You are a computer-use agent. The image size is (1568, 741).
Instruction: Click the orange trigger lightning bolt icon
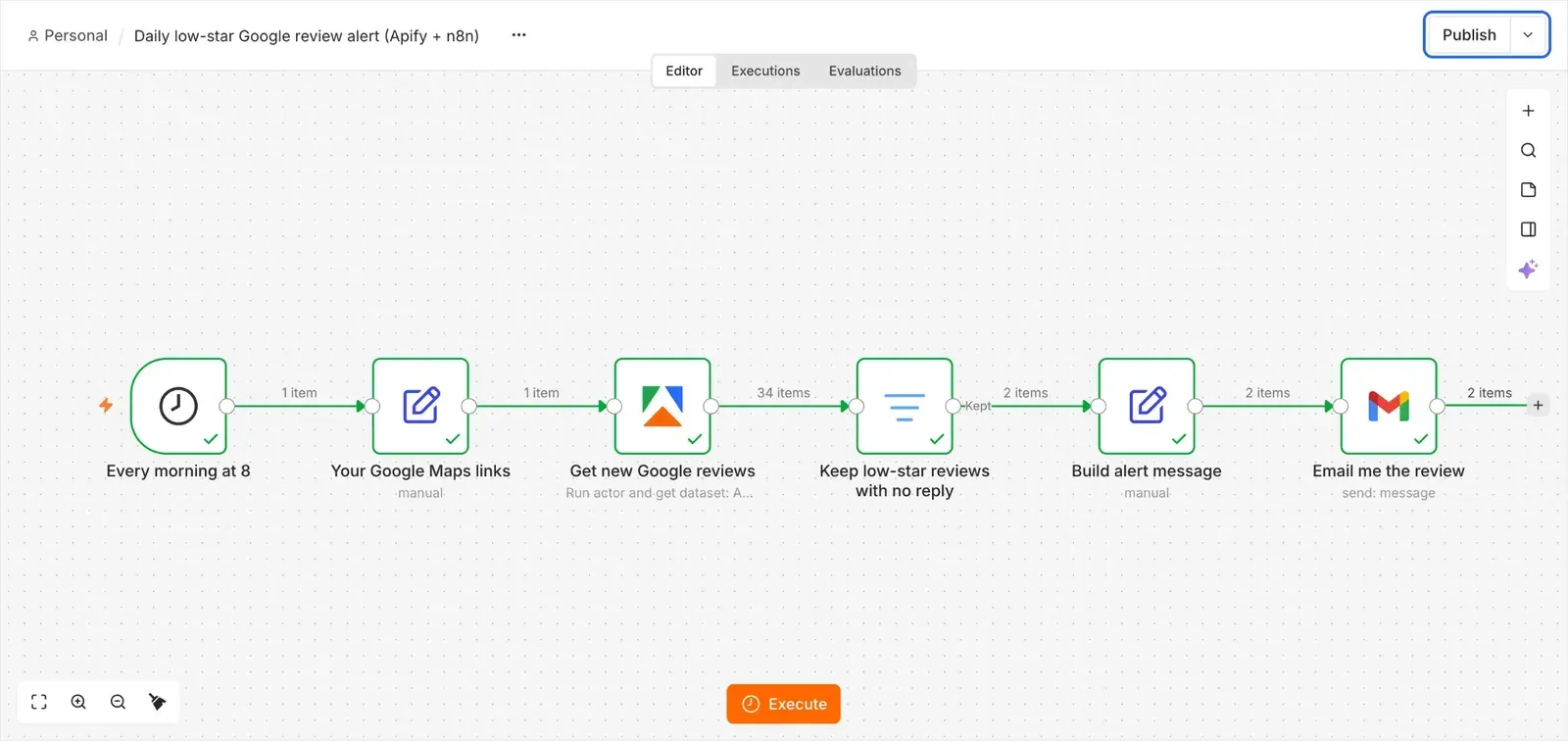point(106,405)
